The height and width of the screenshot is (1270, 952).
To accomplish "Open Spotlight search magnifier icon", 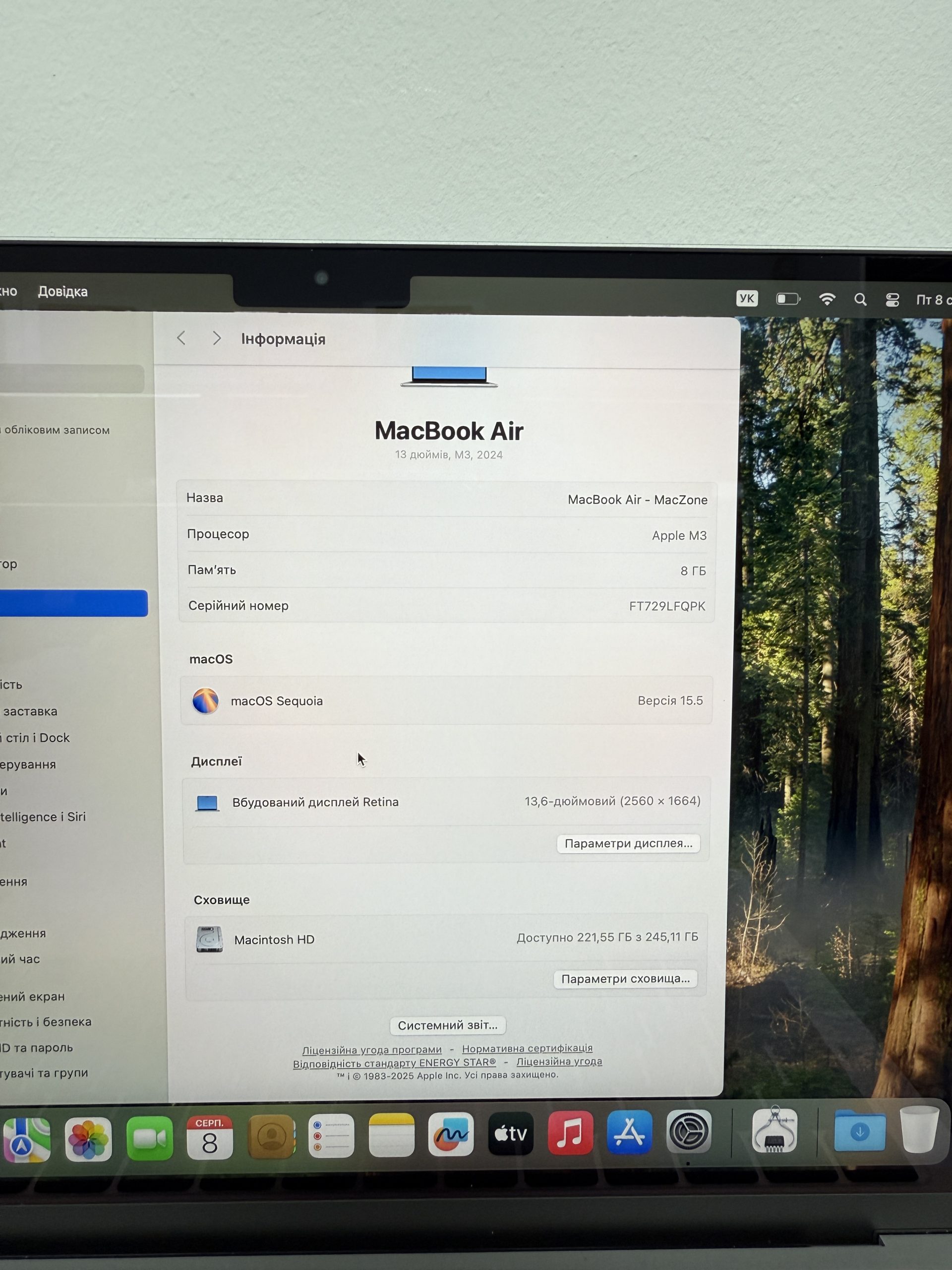I will click(x=860, y=300).
